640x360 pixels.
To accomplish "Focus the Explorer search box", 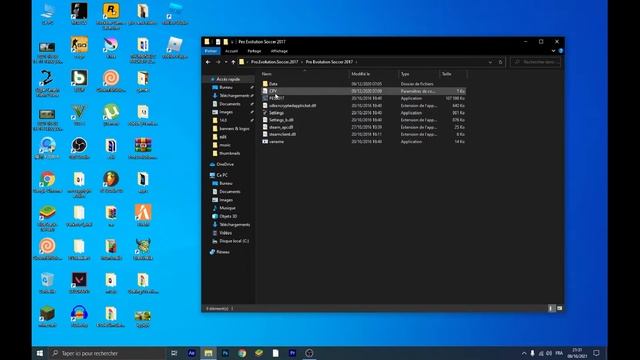I will click(x=535, y=62).
